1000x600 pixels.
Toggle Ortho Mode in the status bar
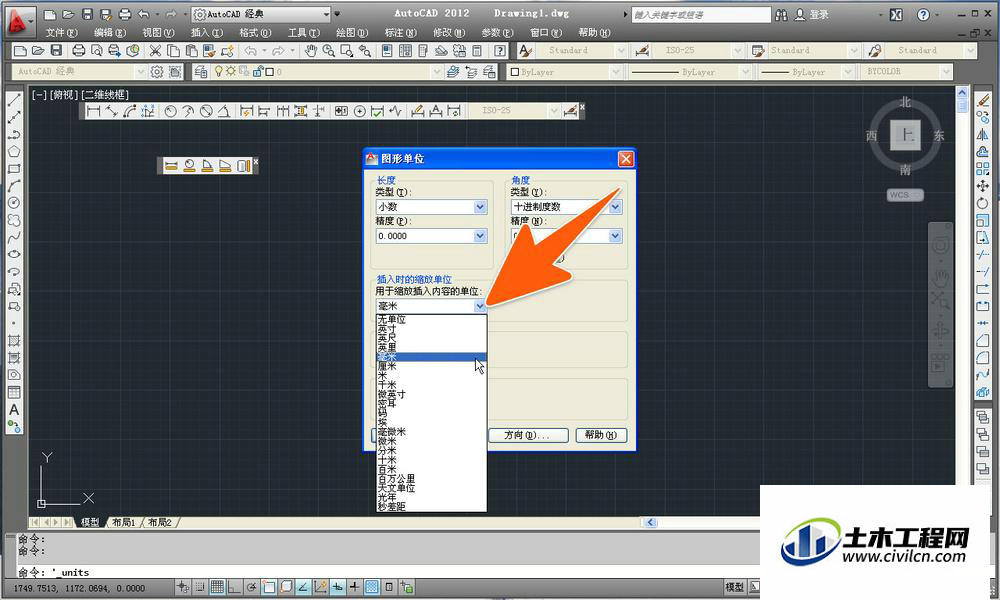[x=234, y=587]
